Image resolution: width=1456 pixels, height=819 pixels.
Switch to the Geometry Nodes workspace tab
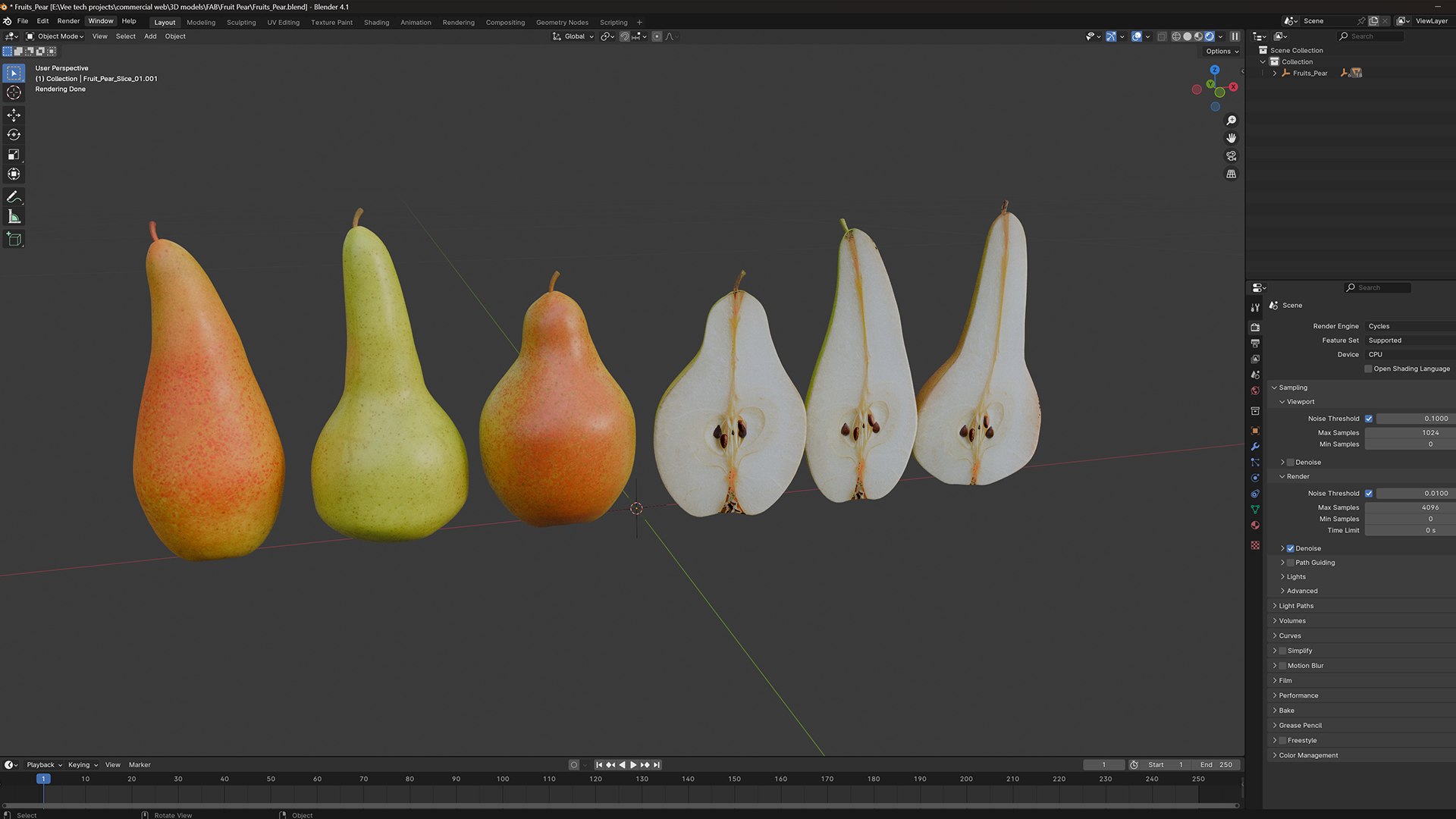click(x=562, y=22)
